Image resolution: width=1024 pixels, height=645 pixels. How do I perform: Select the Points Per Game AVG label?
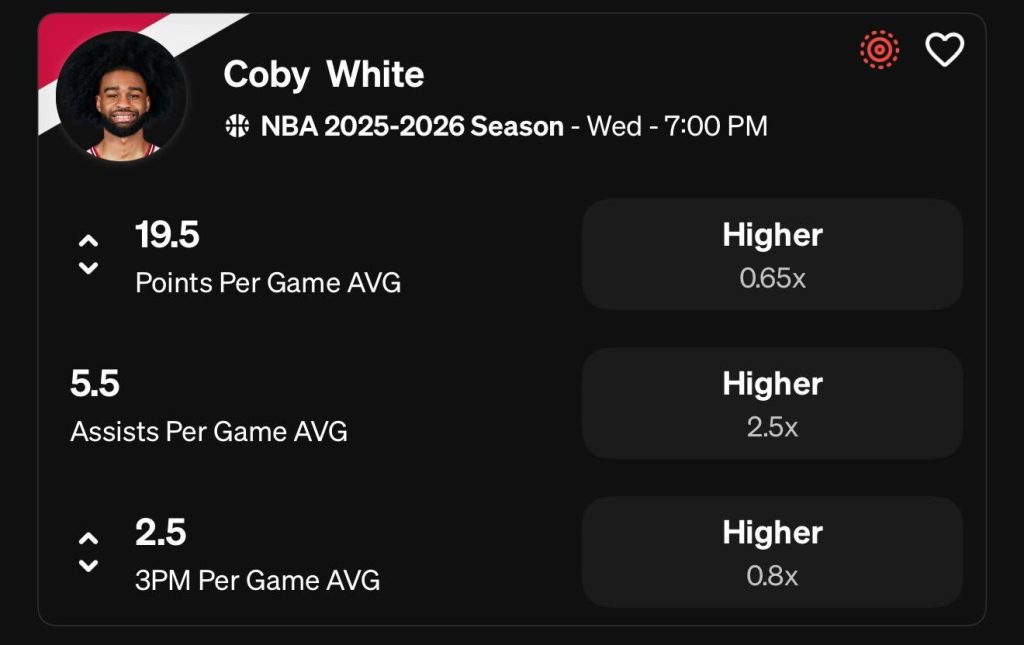(268, 283)
